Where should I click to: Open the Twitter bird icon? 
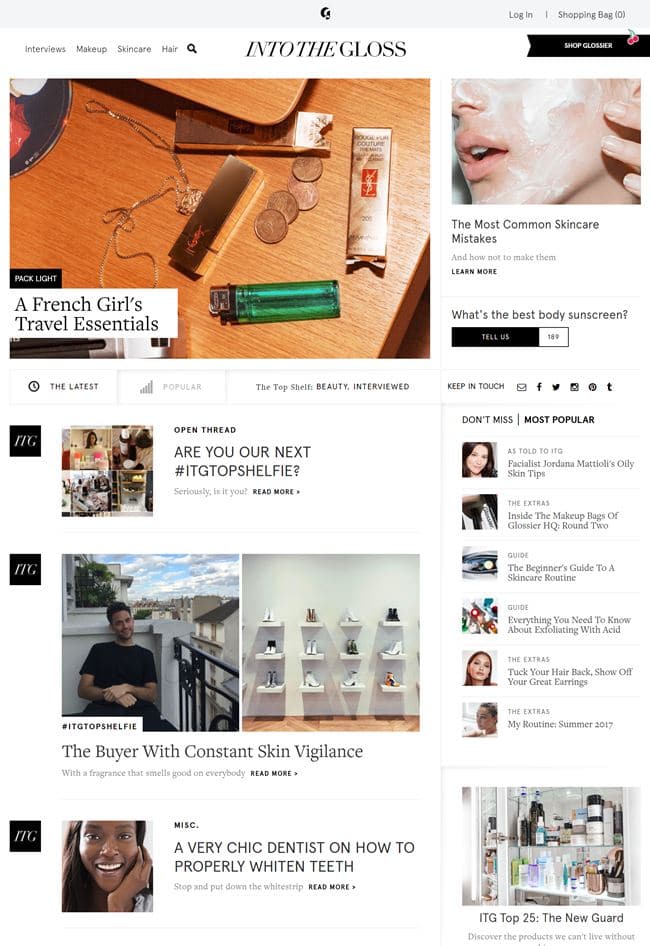tap(556, 387)
